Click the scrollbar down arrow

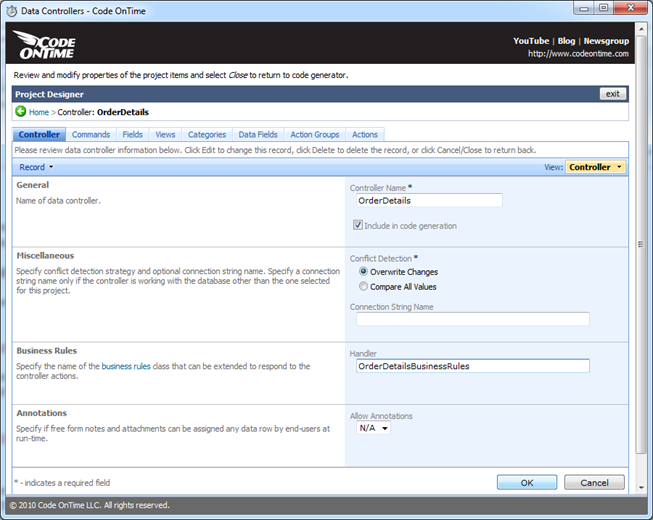641,488
